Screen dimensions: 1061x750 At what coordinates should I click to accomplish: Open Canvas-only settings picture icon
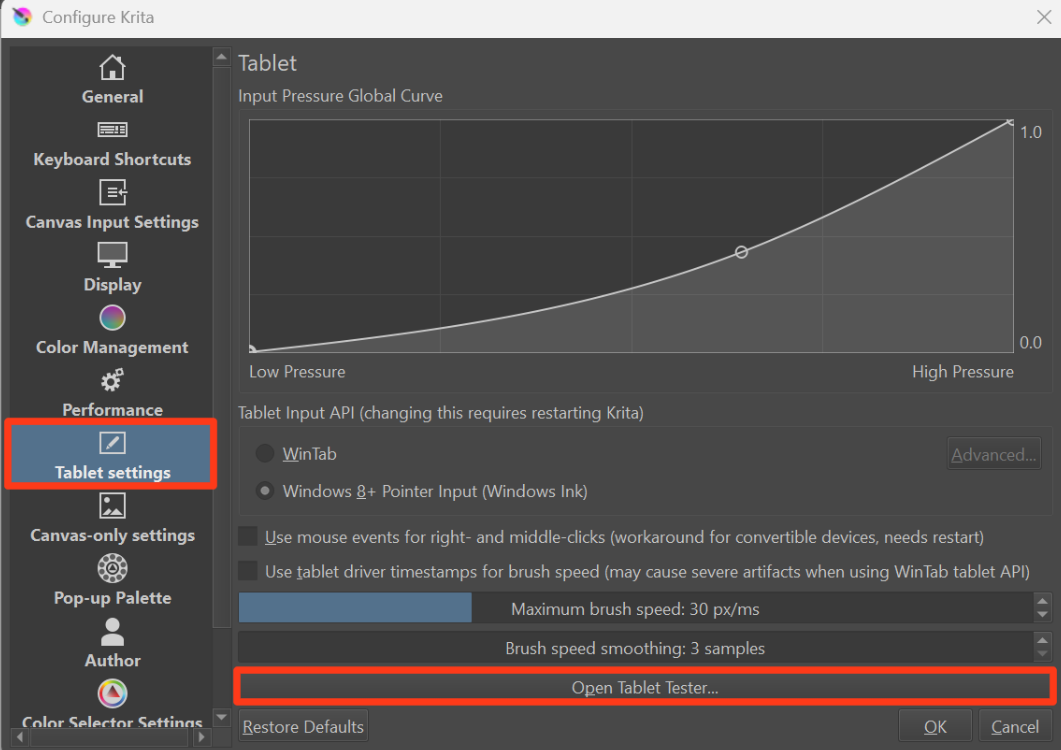(x=112, y=506)
